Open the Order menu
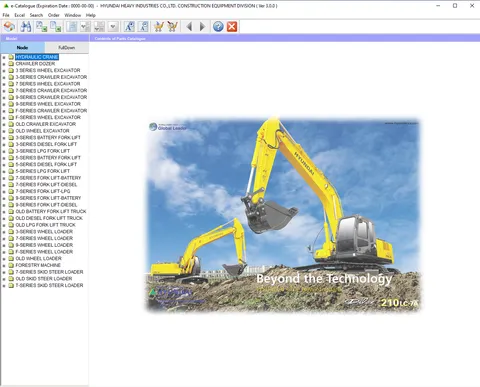480x387 pixels. pos(54,15)
